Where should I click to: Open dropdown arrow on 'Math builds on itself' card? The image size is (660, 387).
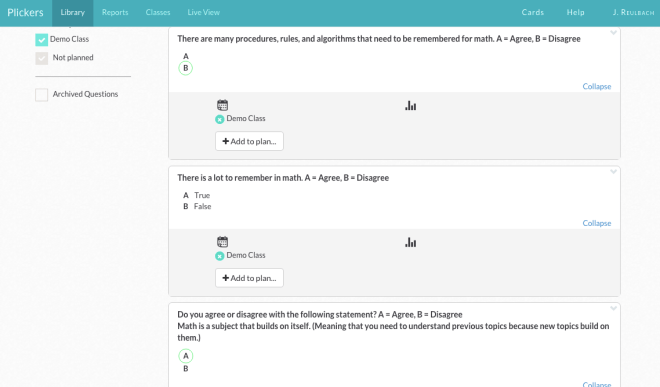tap(613, 309)
